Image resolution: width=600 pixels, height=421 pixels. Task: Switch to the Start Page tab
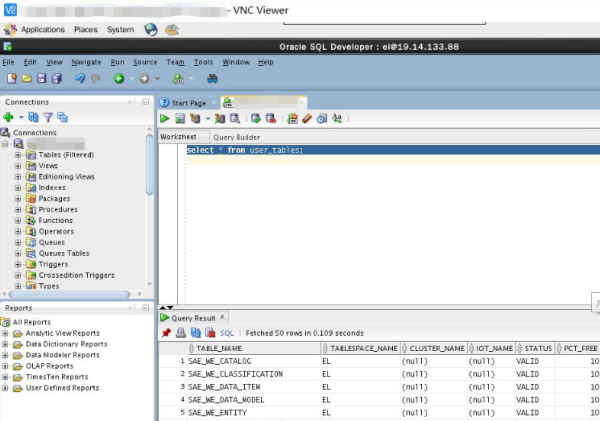pyautogui.click(x=189, y=103)
